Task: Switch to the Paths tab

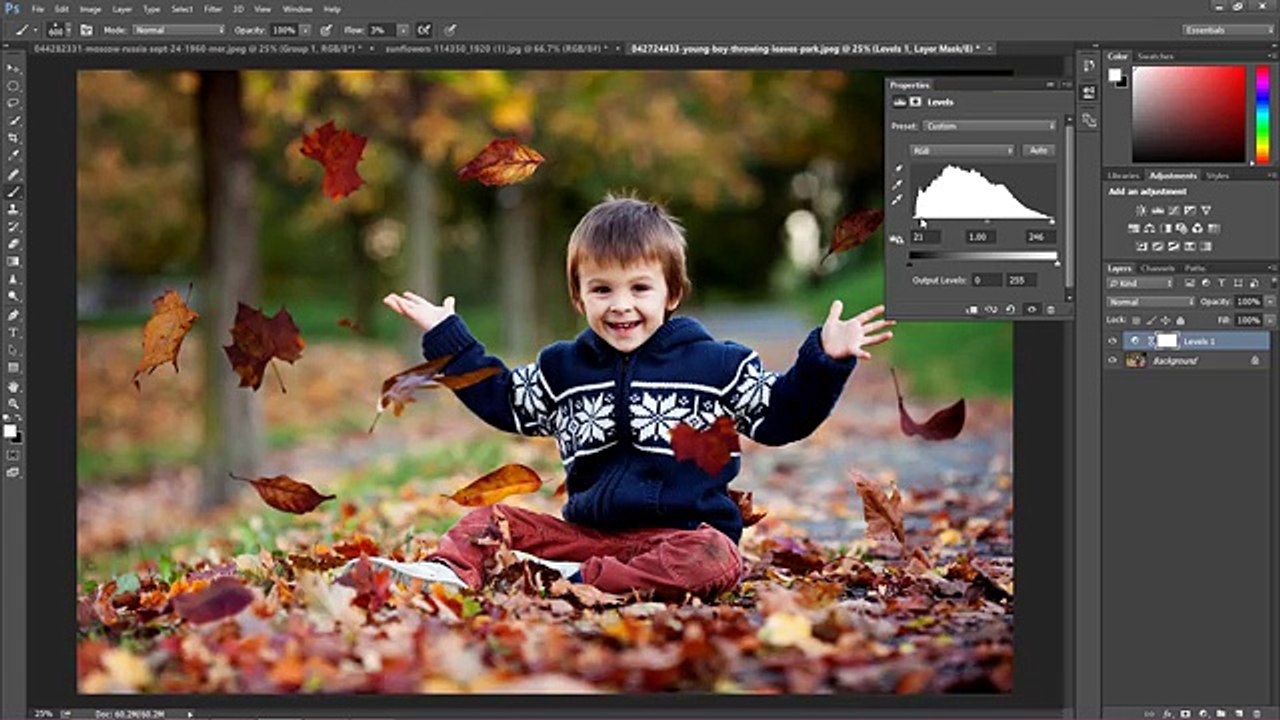Action: (x=1195, y=268)
